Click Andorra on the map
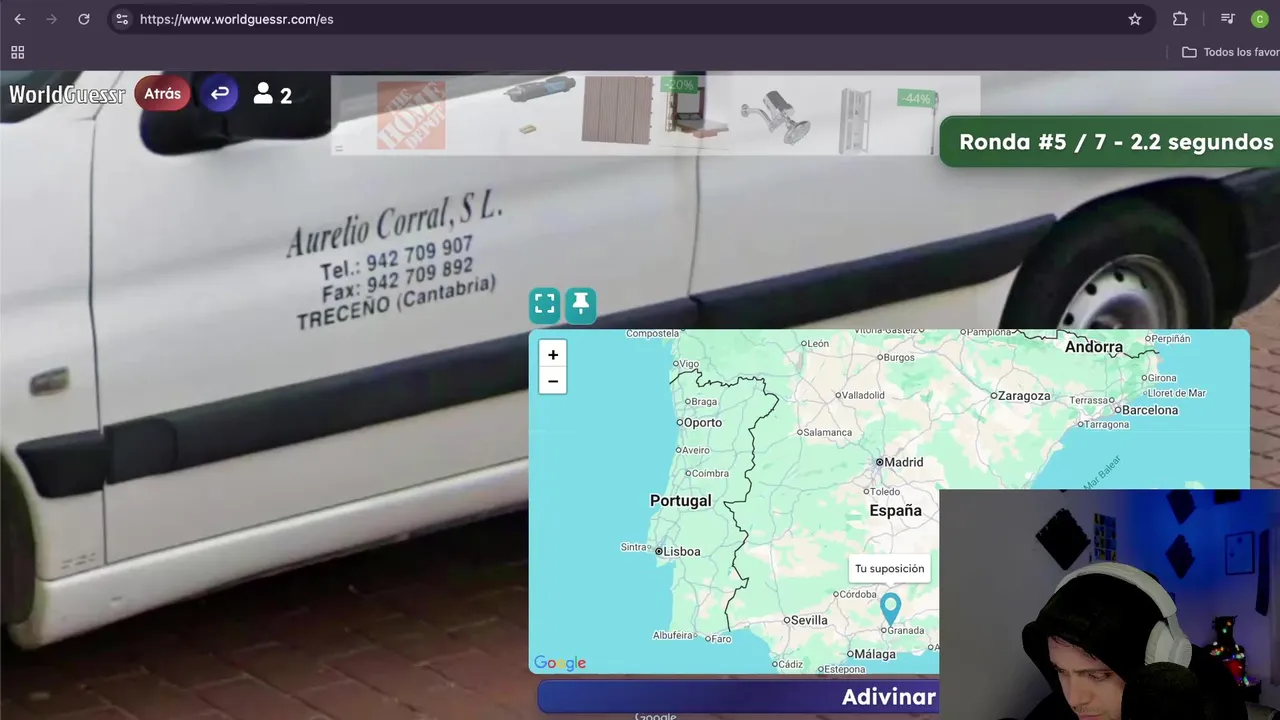The height and width of the screenshot is (720, 1280). (1094, 347)
